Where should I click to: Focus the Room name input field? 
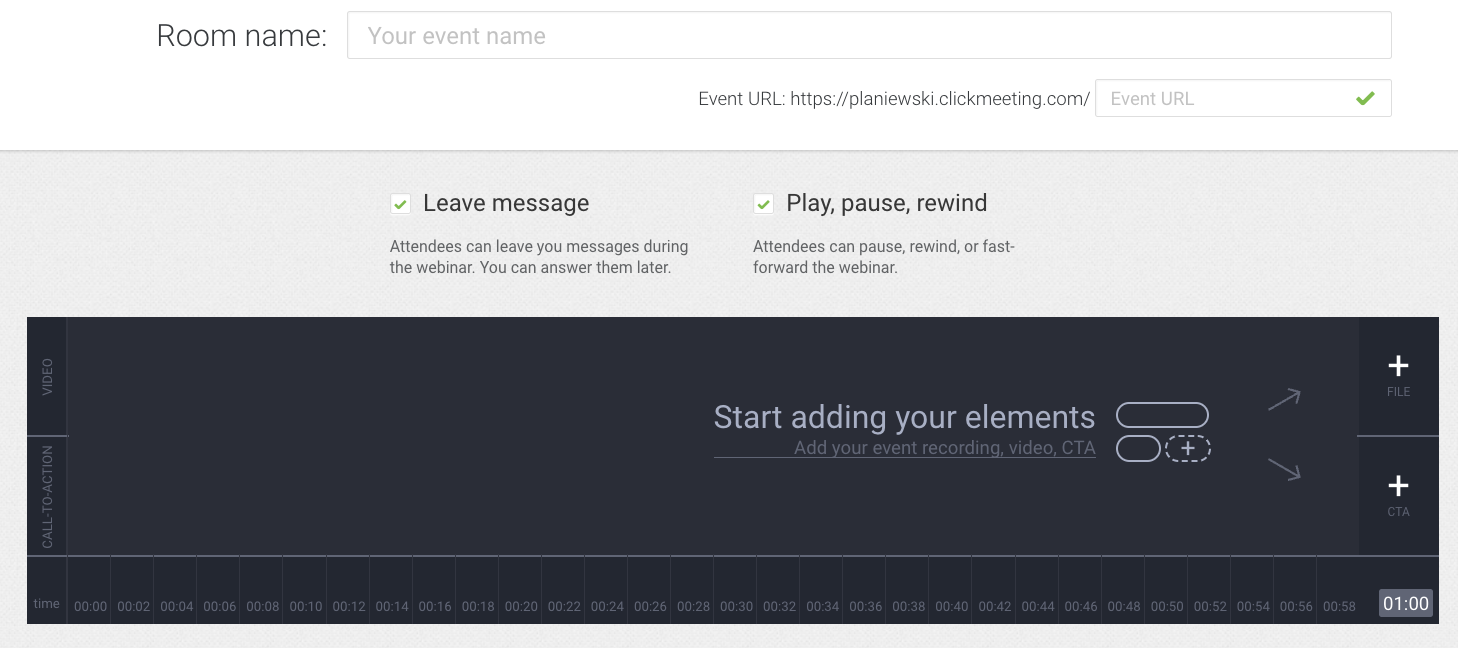coord(869,35)
